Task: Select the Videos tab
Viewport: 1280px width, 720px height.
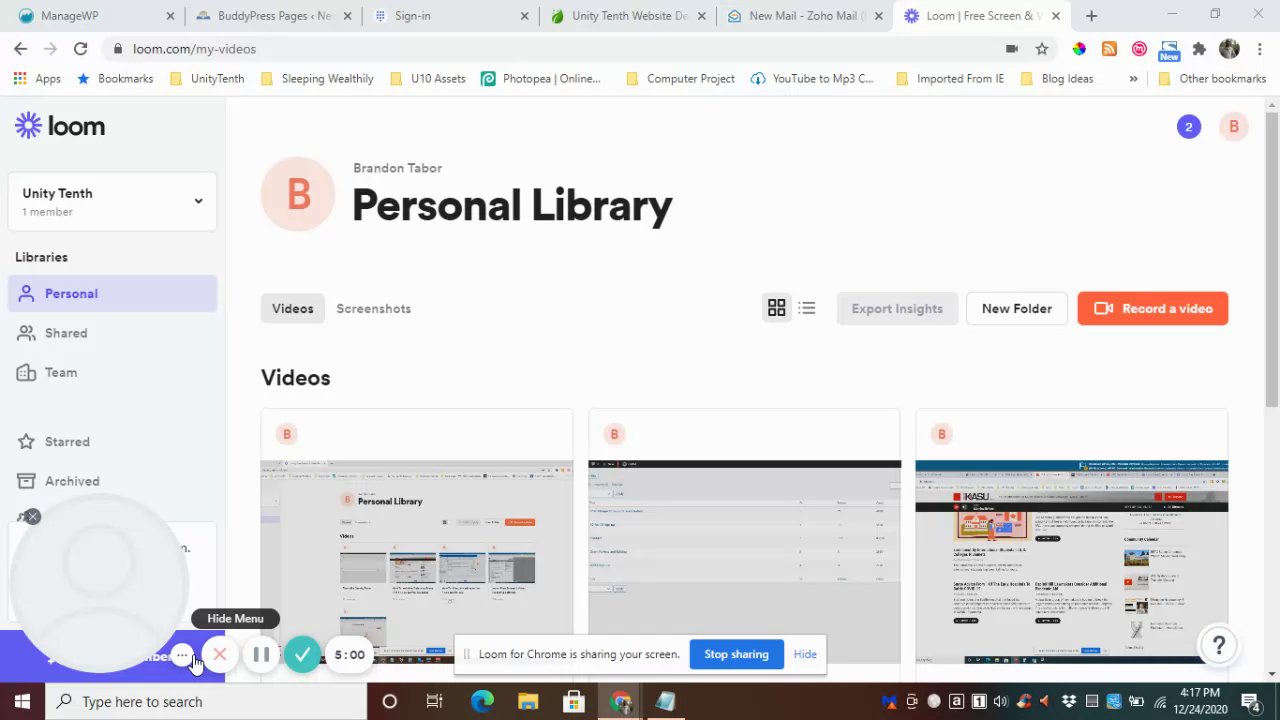Action: [292, 309]
